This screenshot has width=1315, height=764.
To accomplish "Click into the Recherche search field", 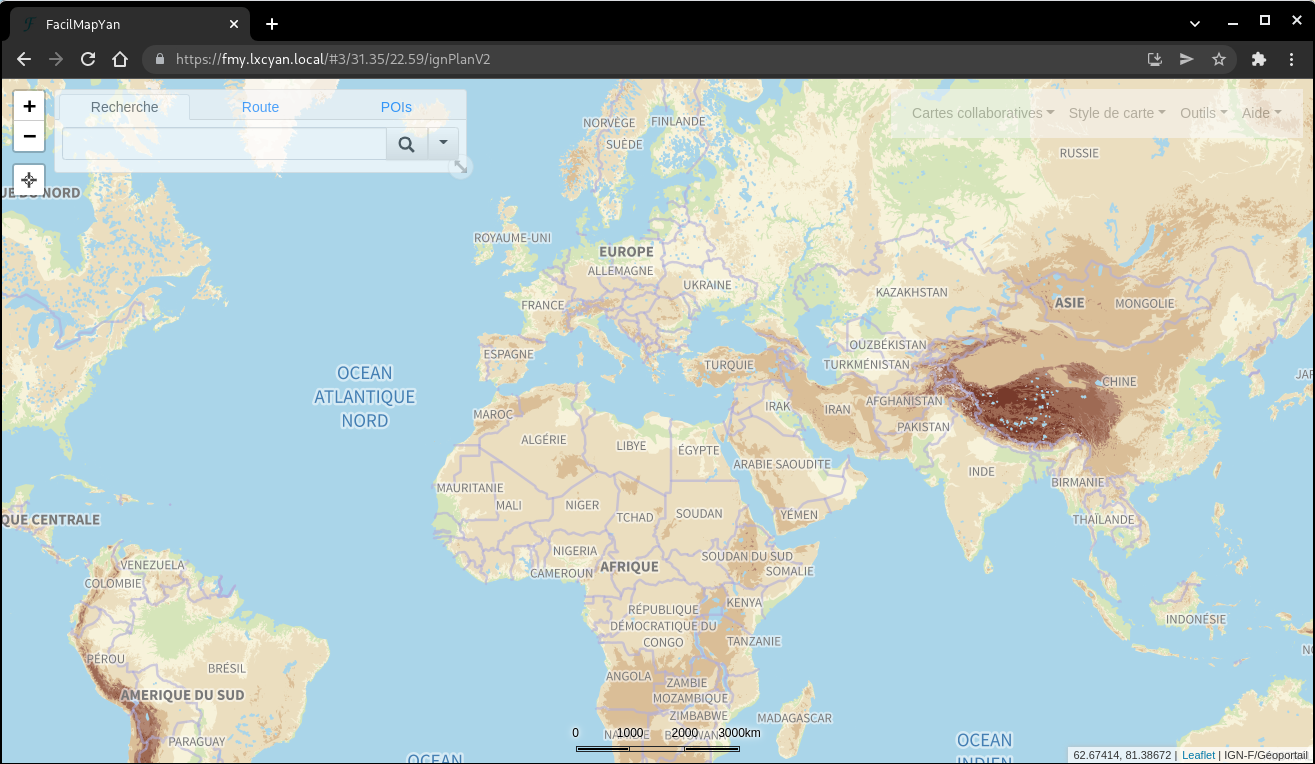I will (x=224, y=144).
